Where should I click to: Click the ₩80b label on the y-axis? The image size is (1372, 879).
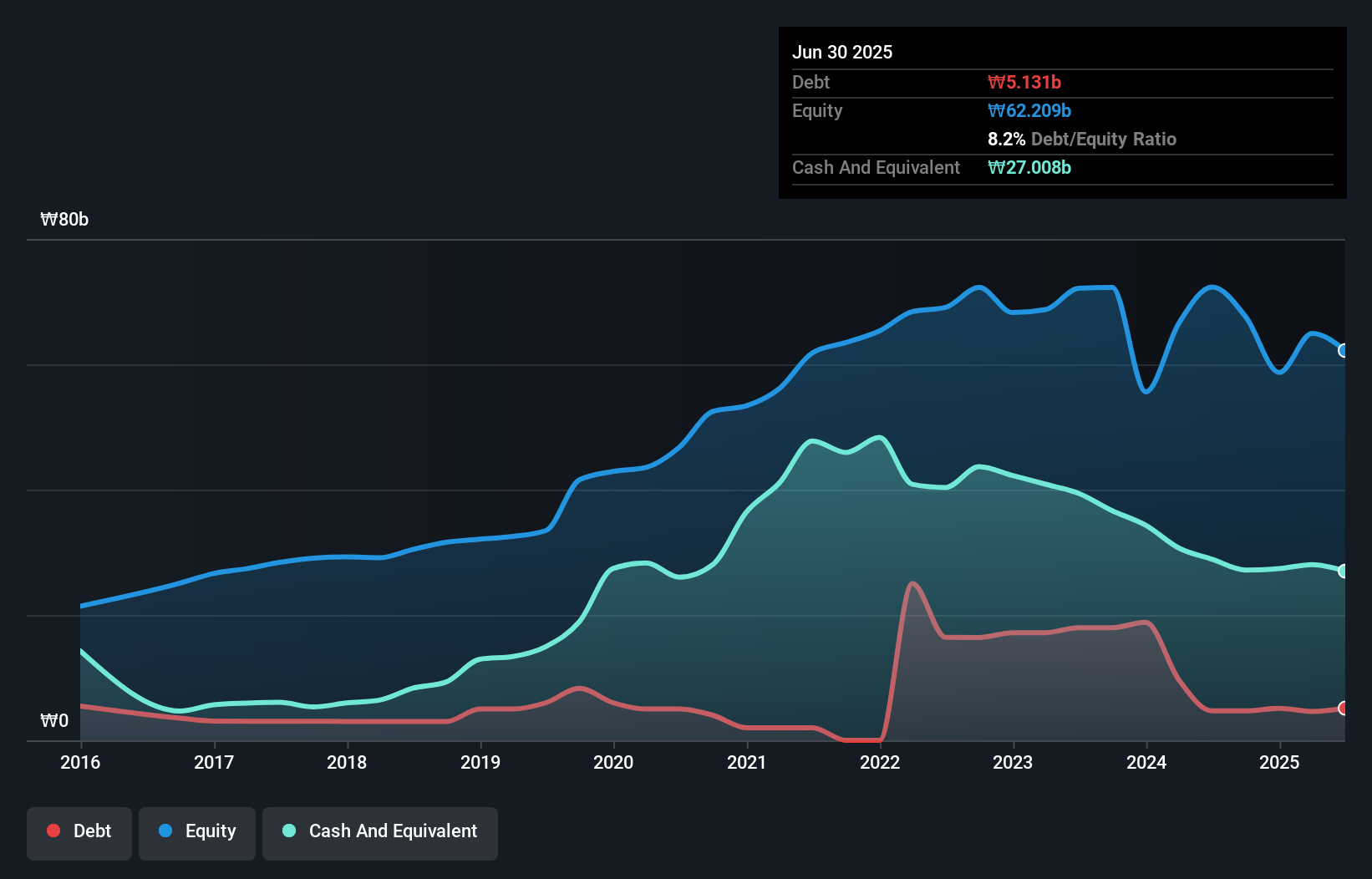(64, 220)
